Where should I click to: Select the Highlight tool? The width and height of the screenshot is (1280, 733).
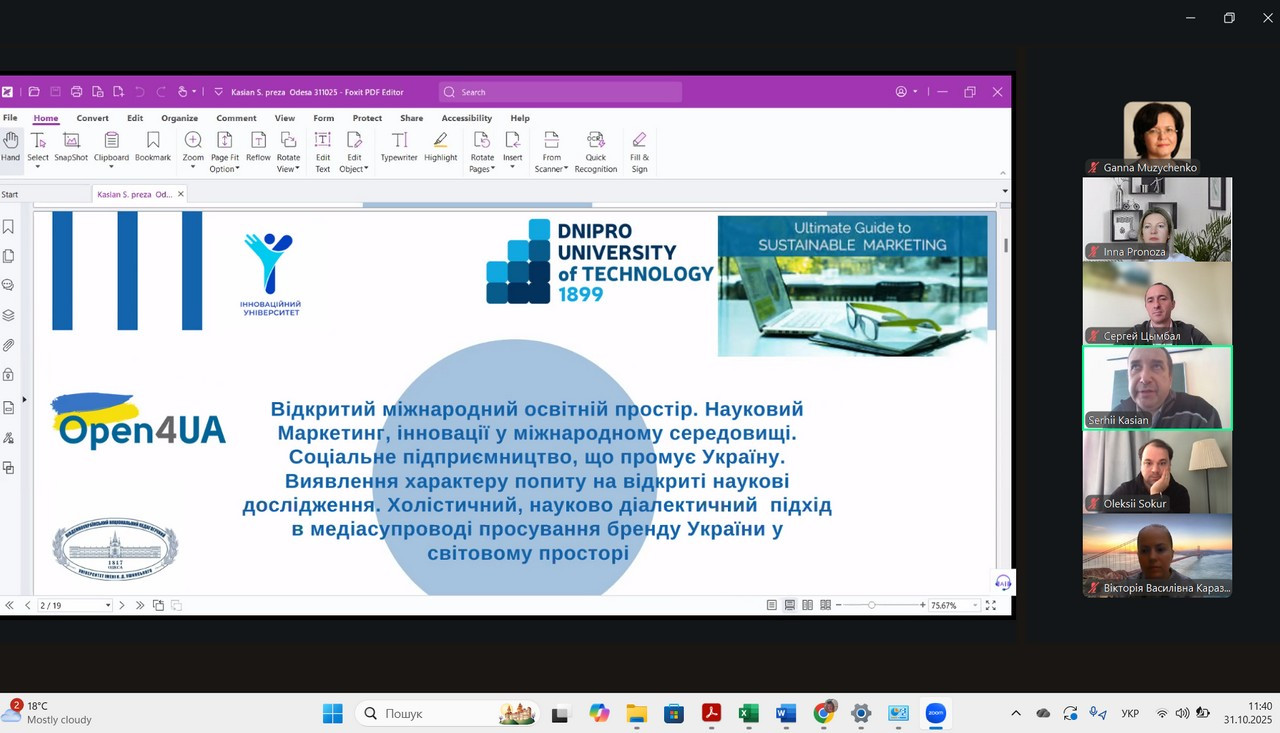tap(440, 146)
